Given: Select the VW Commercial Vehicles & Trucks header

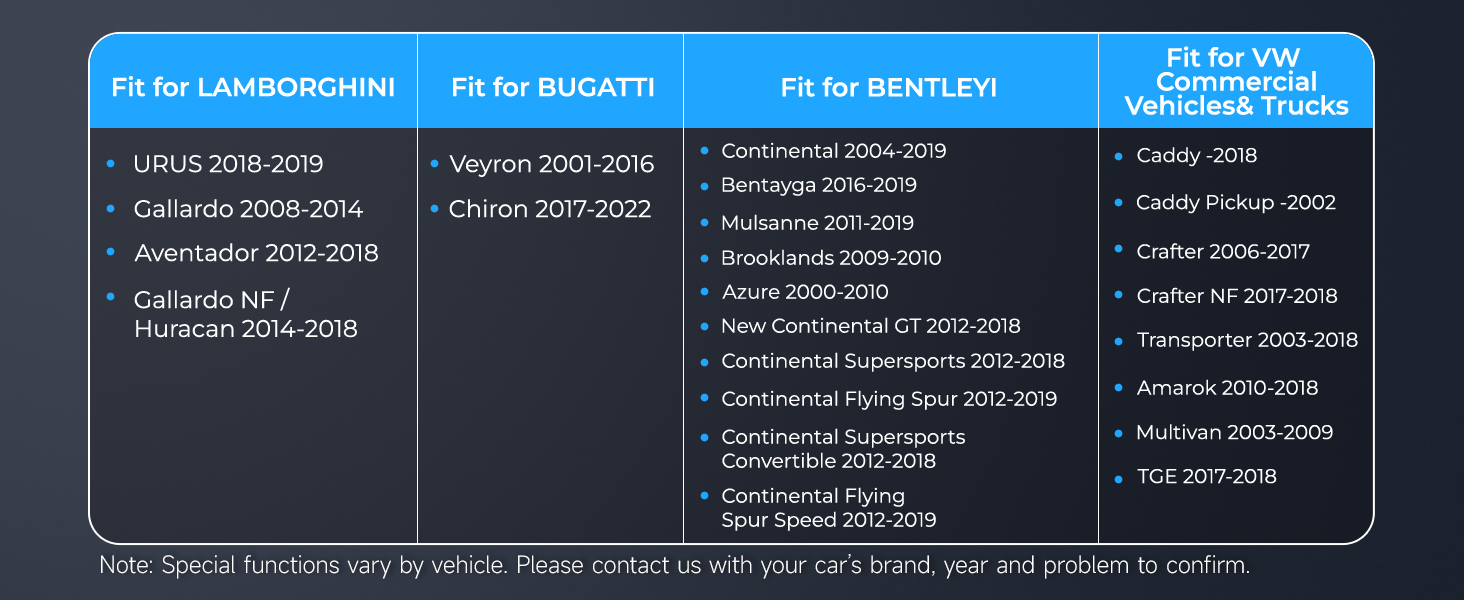Looking at the screenshot, I should click(1236, 82).
